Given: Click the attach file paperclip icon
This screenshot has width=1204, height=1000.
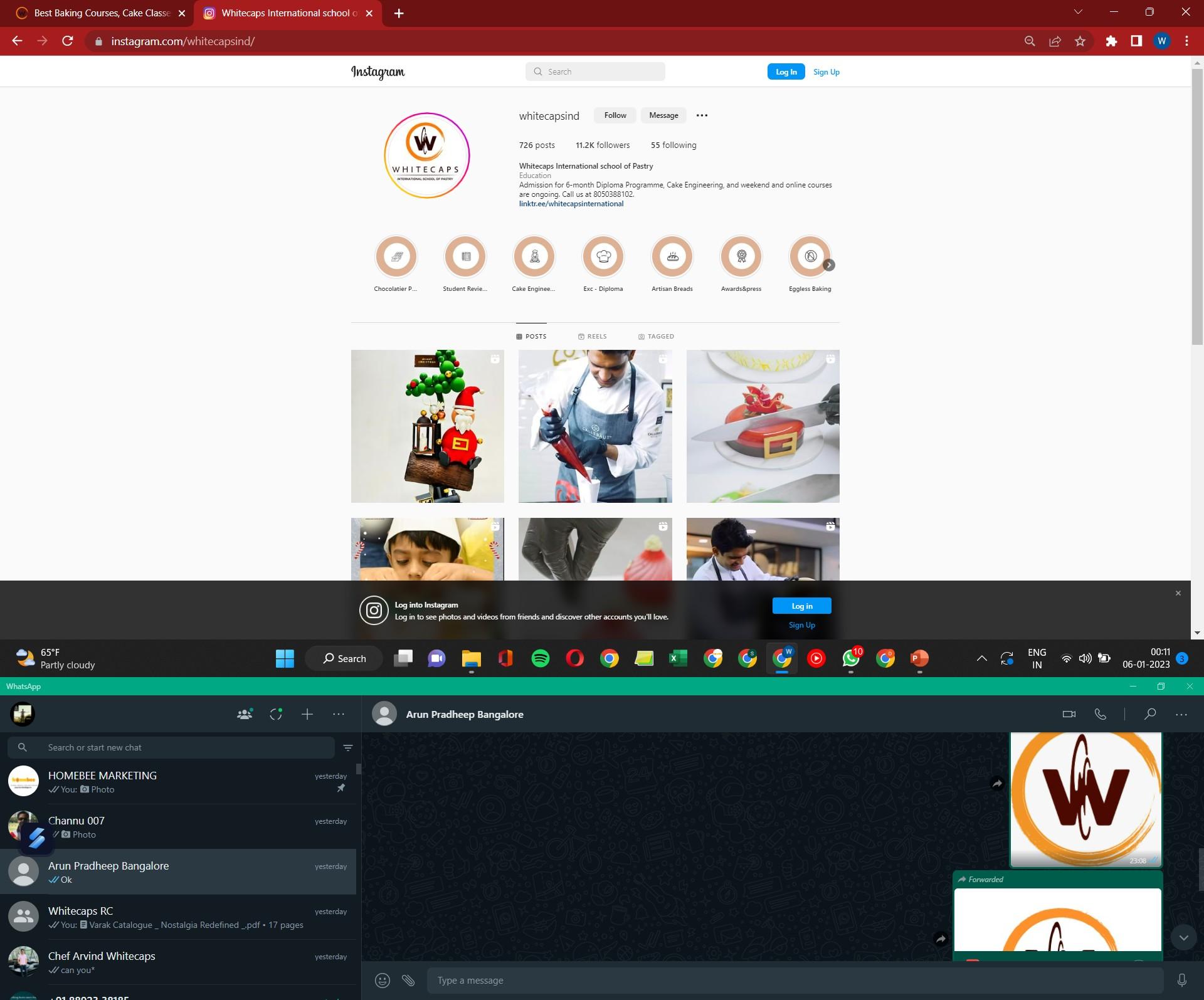Looking at the screenshot, I should tap(408, 980).
